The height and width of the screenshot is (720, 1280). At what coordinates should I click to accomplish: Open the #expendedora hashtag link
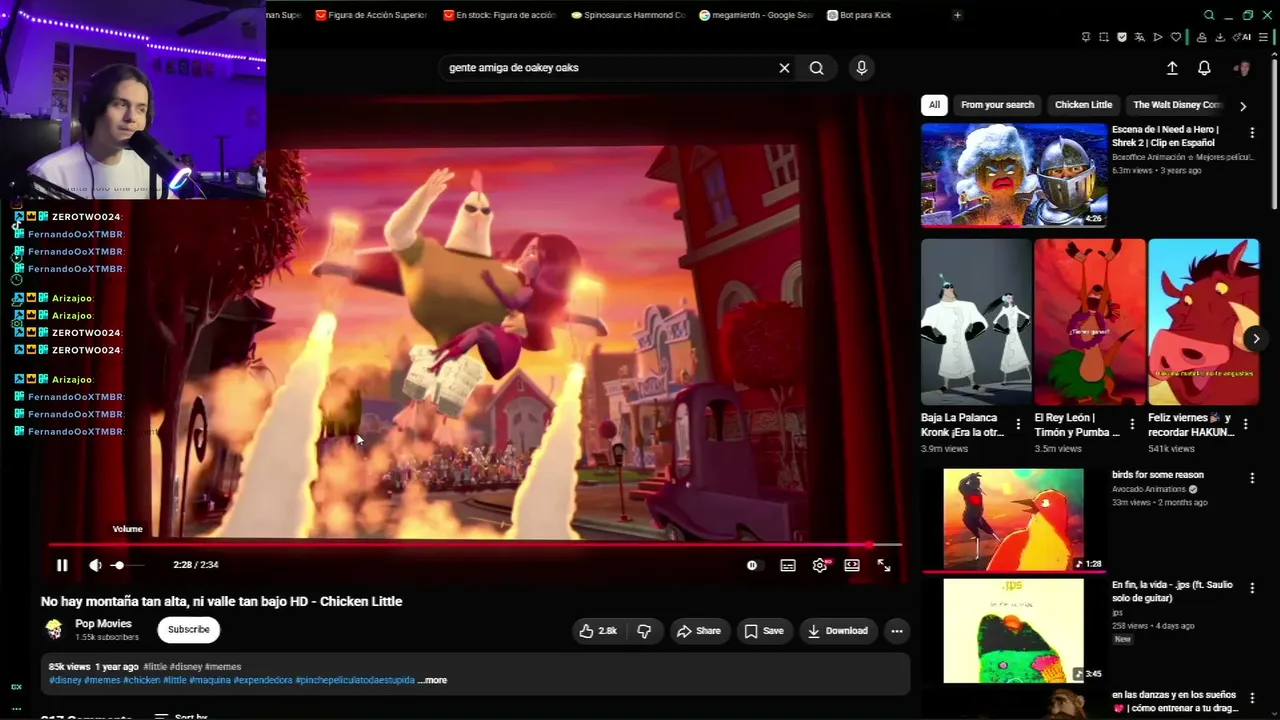click(x=263, y=680)
